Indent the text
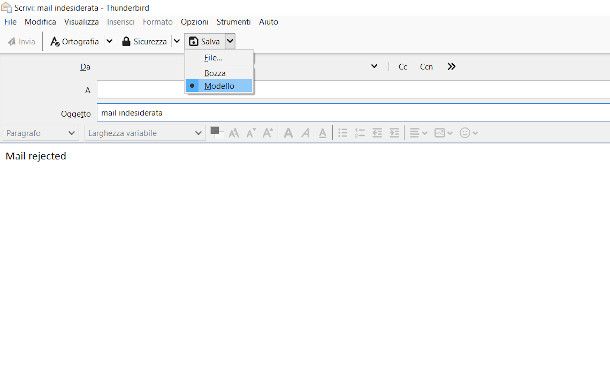The width and height of the screenshot is (610, 387). click(394, 133)
